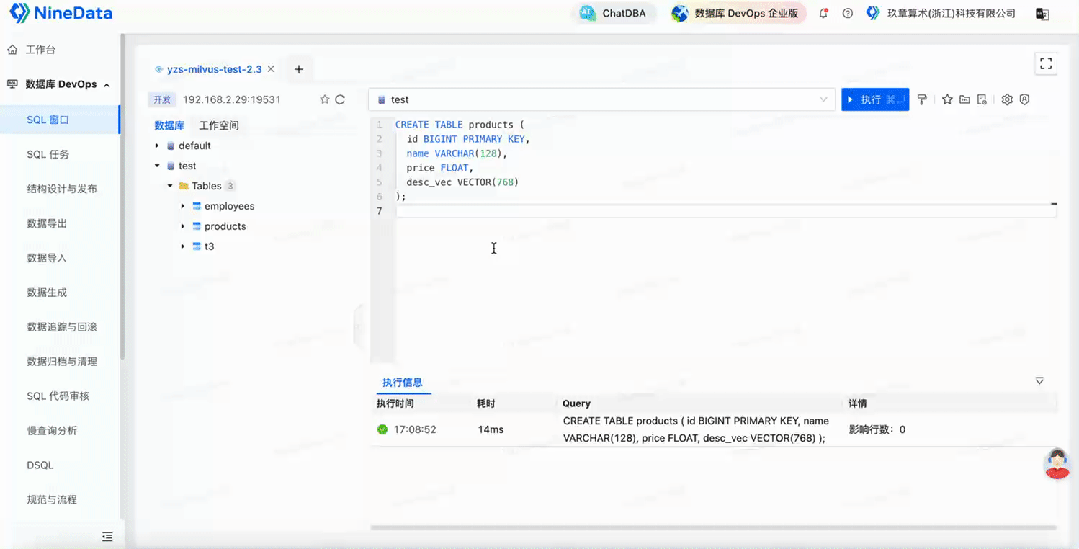Open SQL history icon
Viewport: 1079px width, 549px height.
982,100
